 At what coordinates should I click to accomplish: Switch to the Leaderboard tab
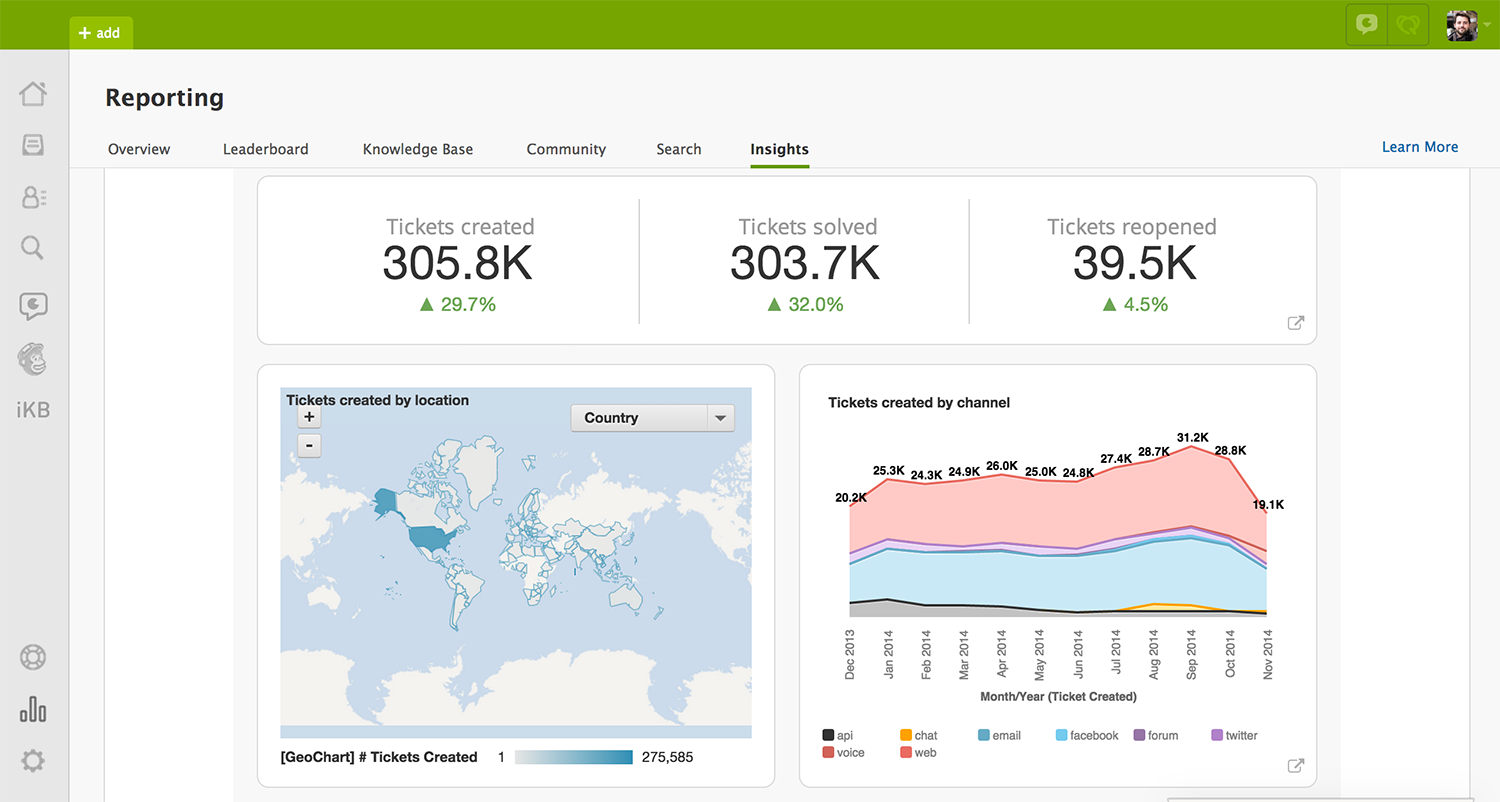point(265,149)
